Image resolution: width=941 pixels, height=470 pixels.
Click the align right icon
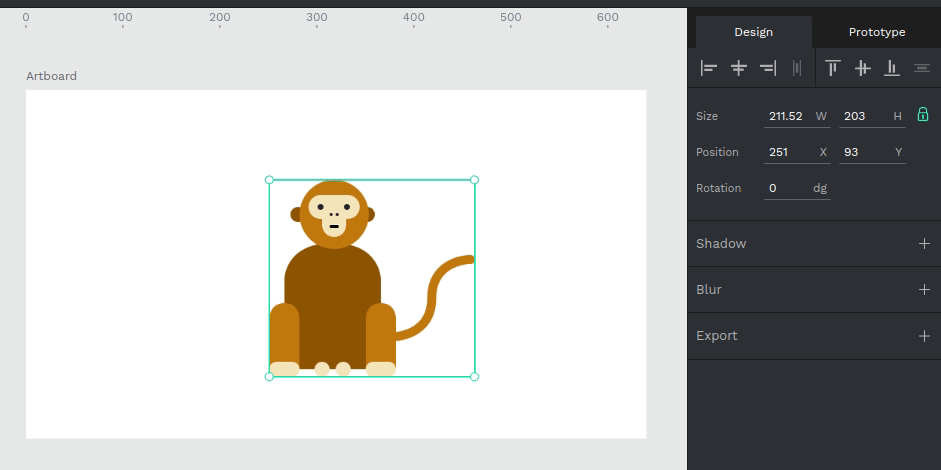pos(768,68)
